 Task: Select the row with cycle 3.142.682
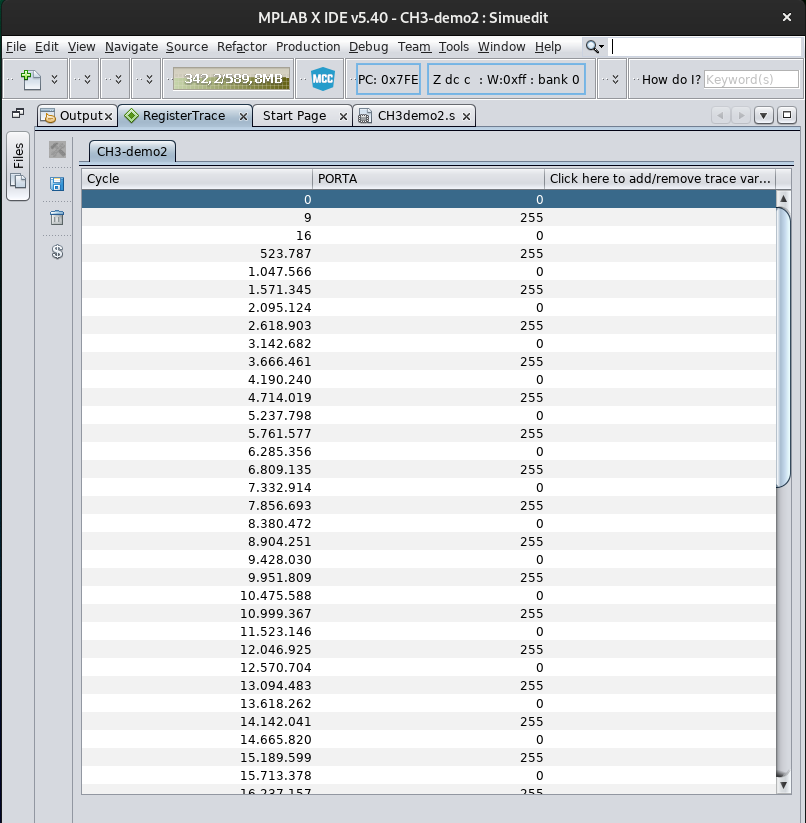[429, 344]
